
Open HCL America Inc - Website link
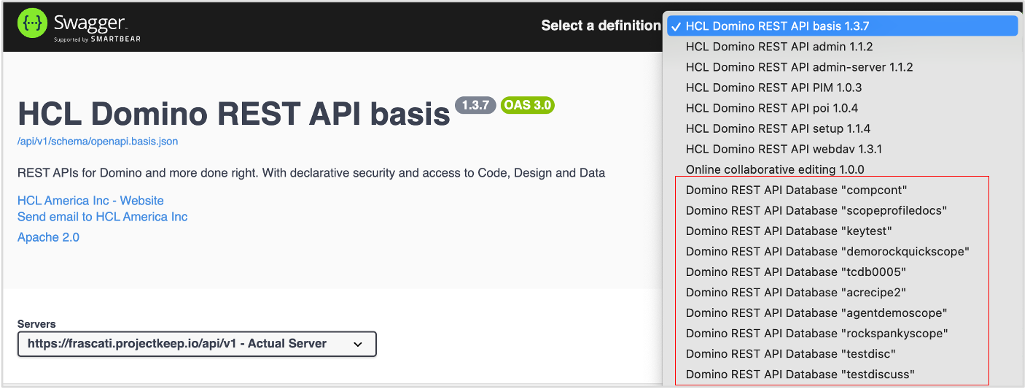click(x=90, y=201)
